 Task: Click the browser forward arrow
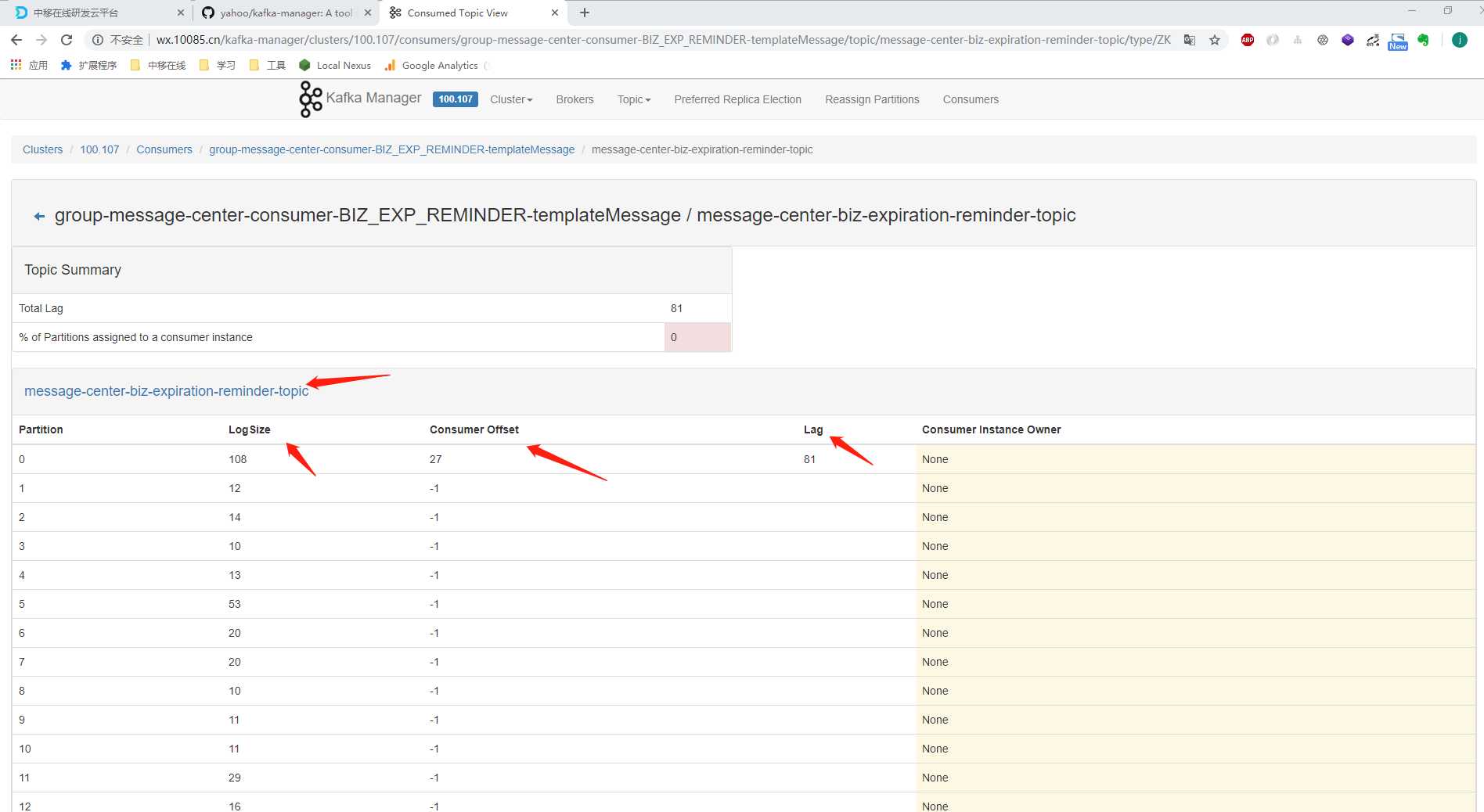click(41, 40)
